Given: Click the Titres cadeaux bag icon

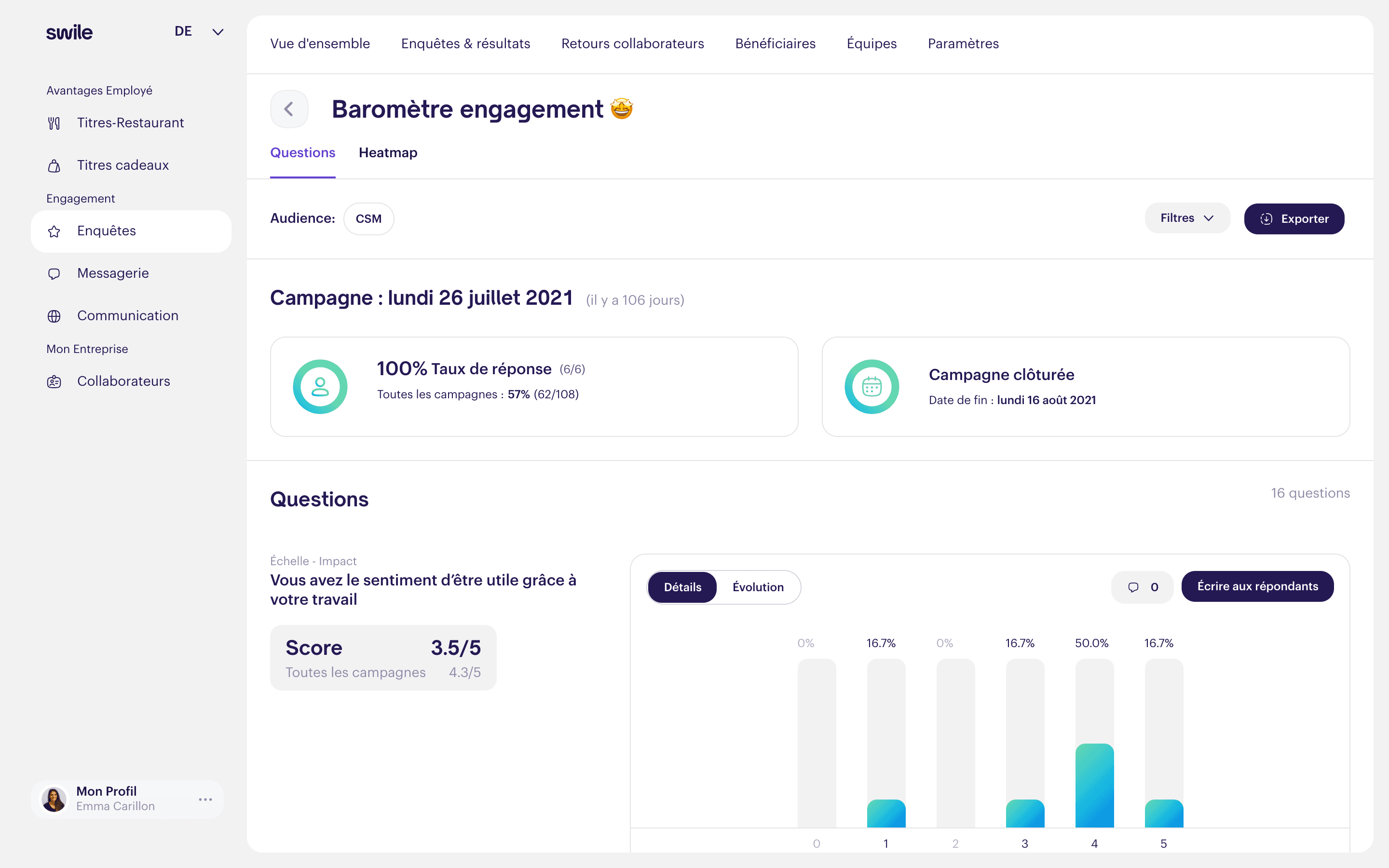Looking at the screenshot, I should click(54, 166).
